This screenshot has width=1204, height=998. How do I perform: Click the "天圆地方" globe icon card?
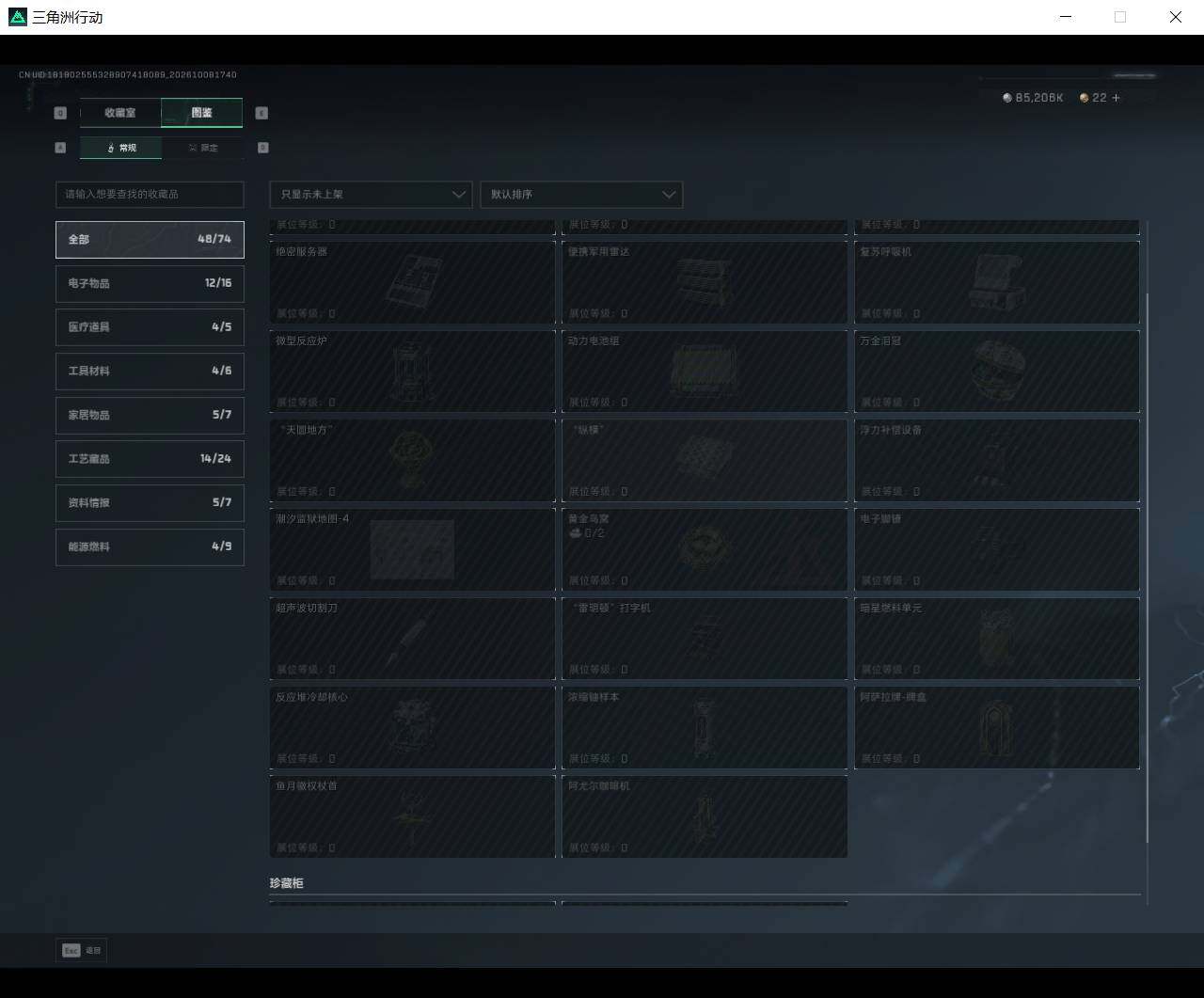pos(412,460)
